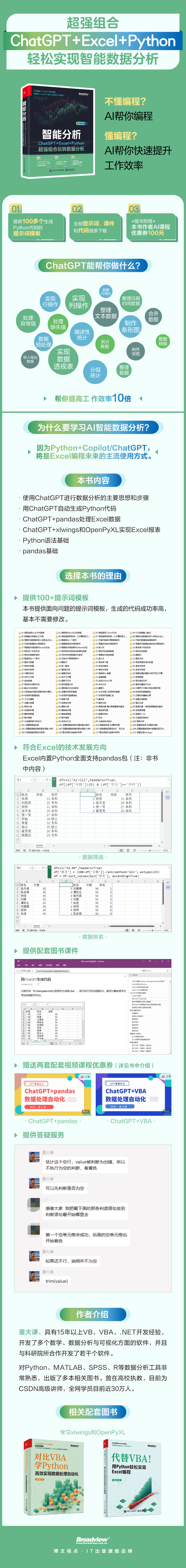Click the 不懂编程？ orange heading
Screen dimensions: 186x1568
125,102
